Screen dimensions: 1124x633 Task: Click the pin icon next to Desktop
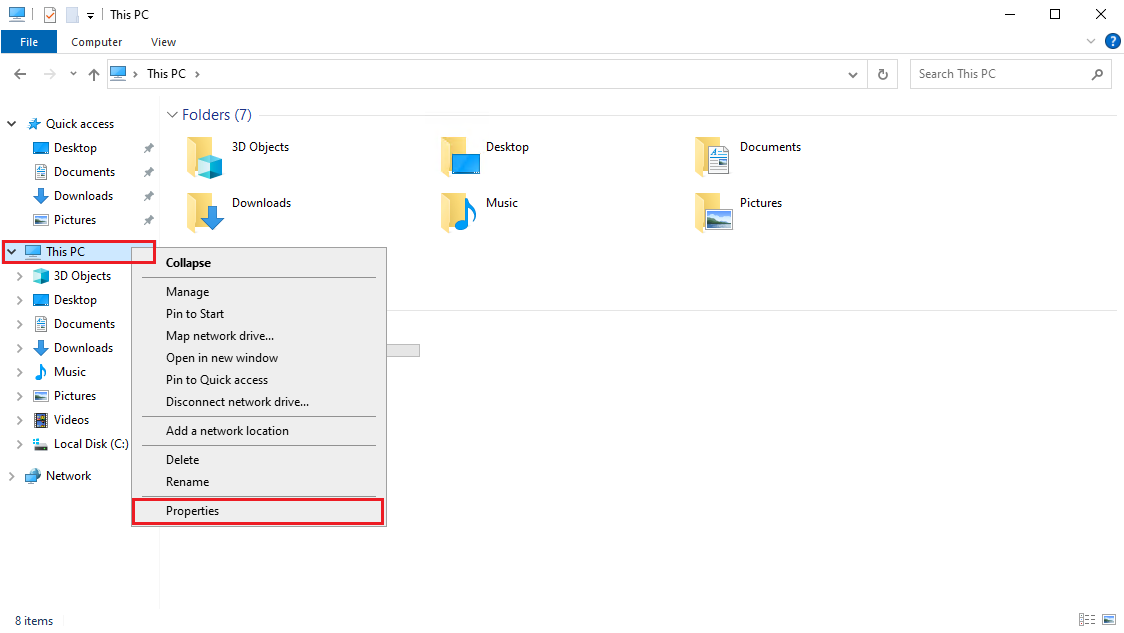pyautogui.click(x=148, y=148)
